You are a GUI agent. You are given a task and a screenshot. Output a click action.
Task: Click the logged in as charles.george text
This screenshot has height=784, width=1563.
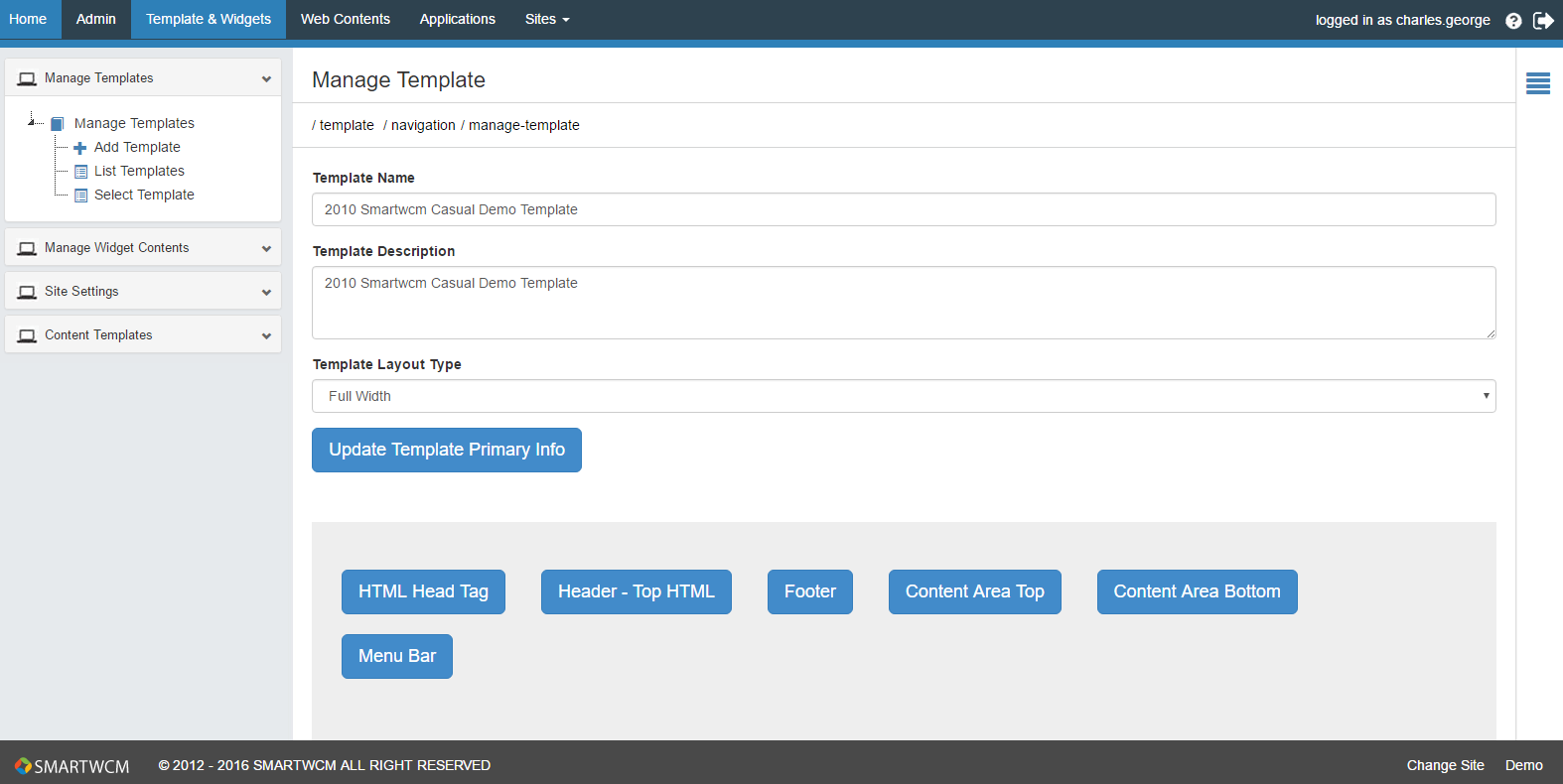pyautogui.click(x=1403, y=21)
